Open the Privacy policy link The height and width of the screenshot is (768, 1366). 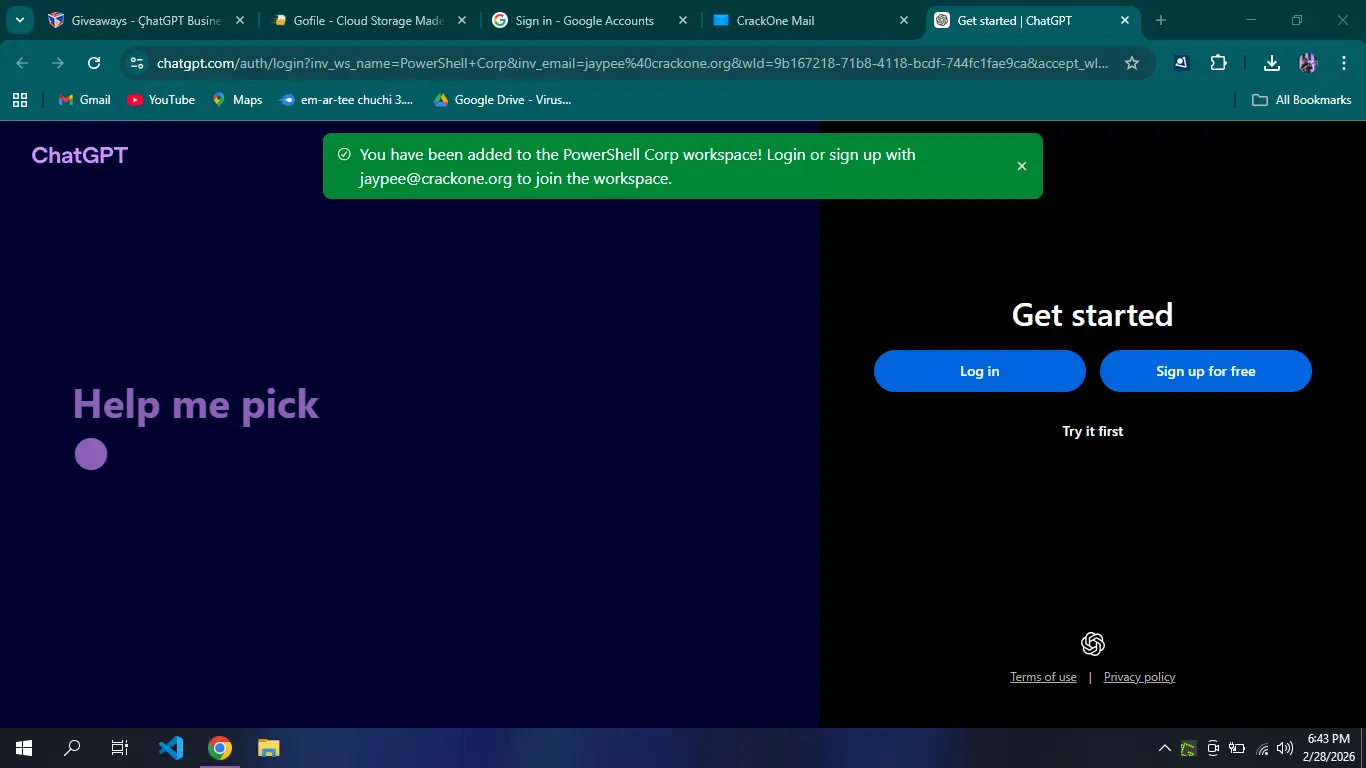click(1139, 677)
